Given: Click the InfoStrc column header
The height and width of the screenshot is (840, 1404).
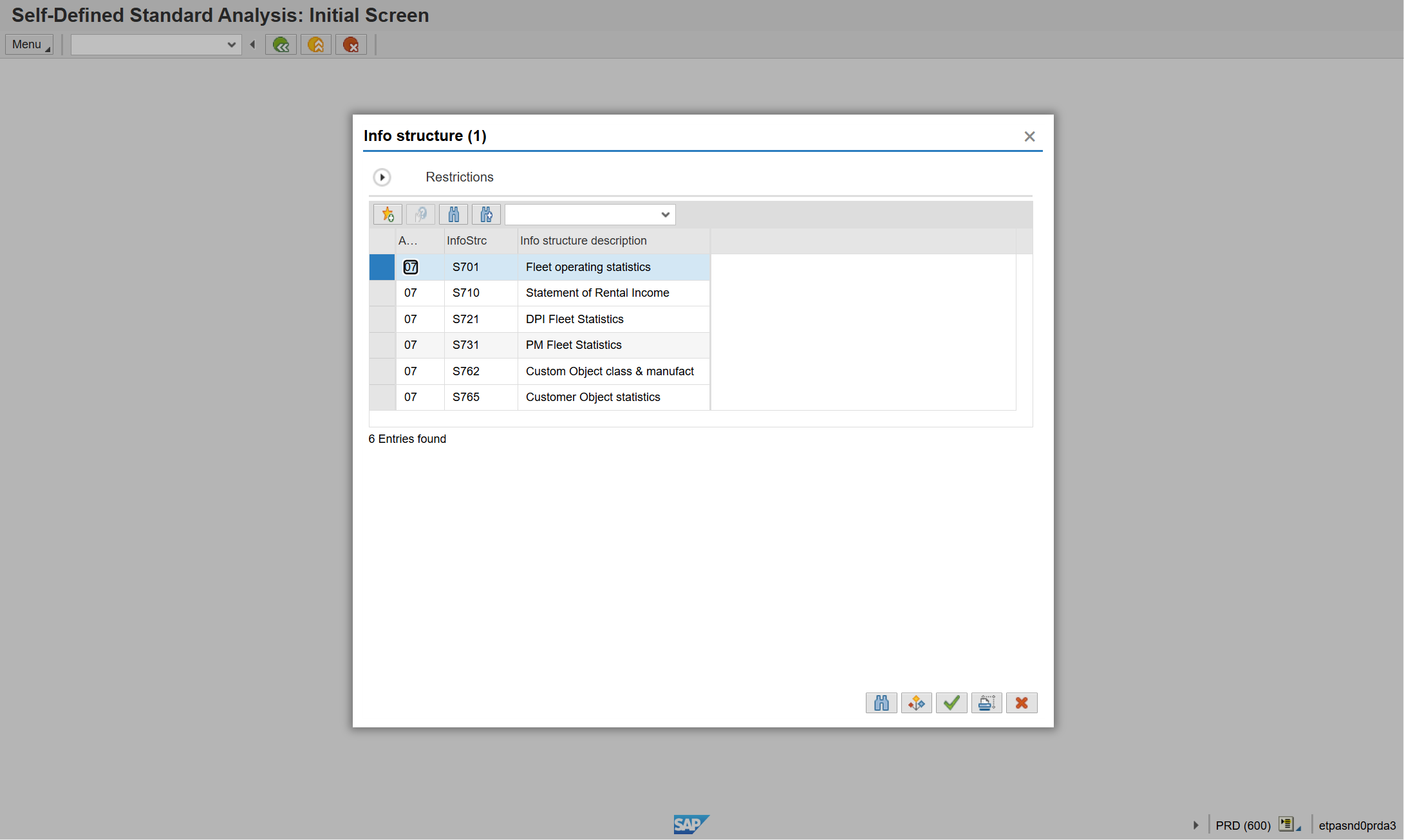Looking at the screenshot, I should 481,241.
